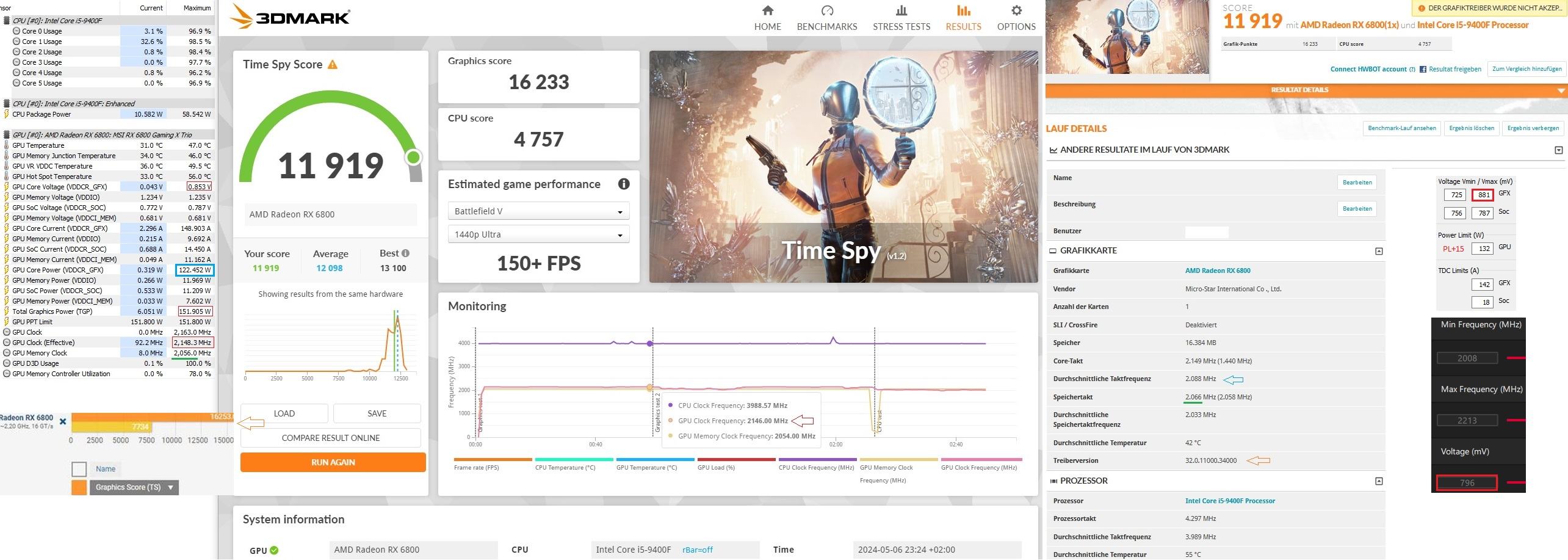Open AMD Radeon RX 6800 link under Grafikkarte
The width and height of the screenshot is (1568, 560).
tap(1218, 271)
